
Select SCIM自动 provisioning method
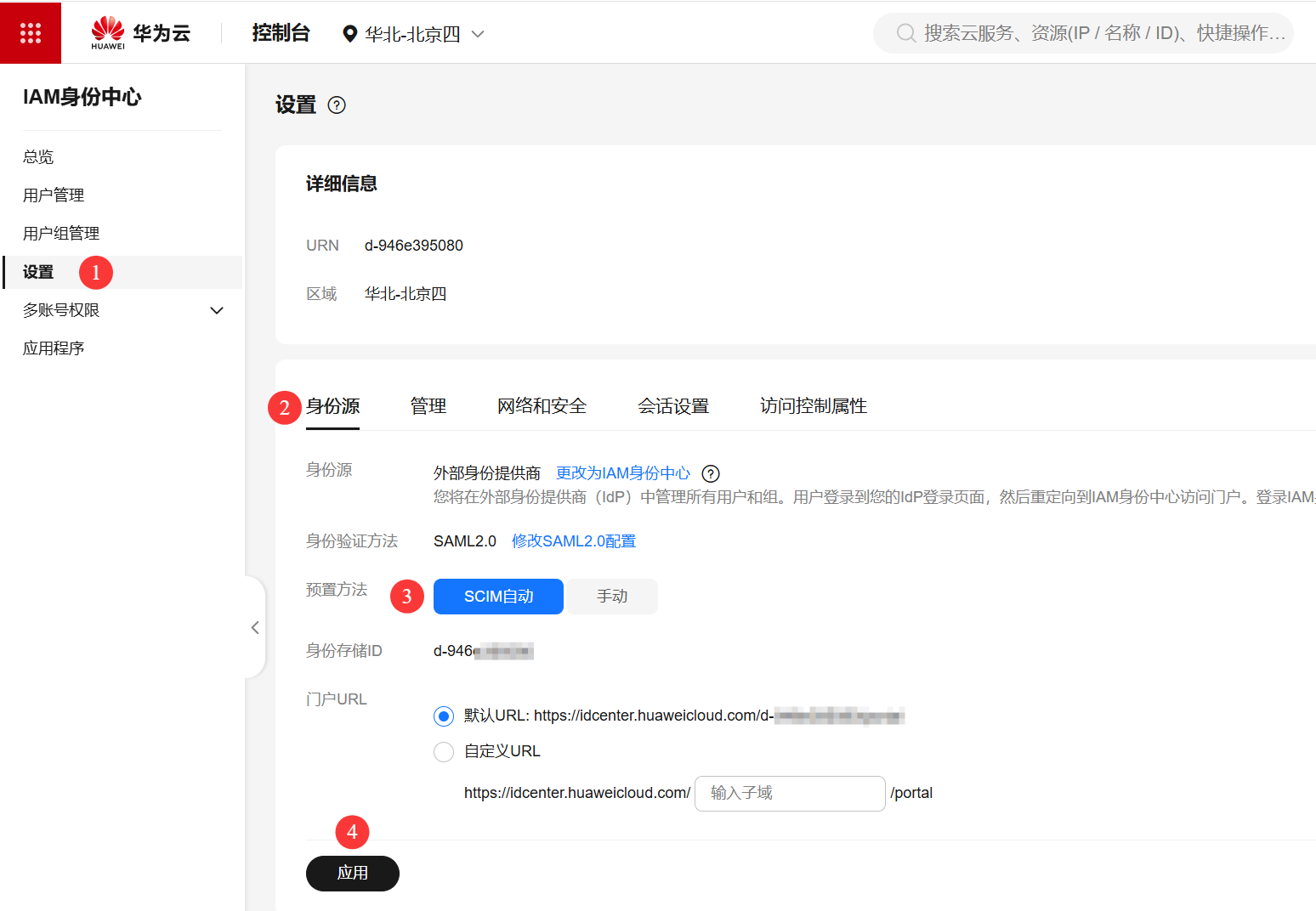498,597
